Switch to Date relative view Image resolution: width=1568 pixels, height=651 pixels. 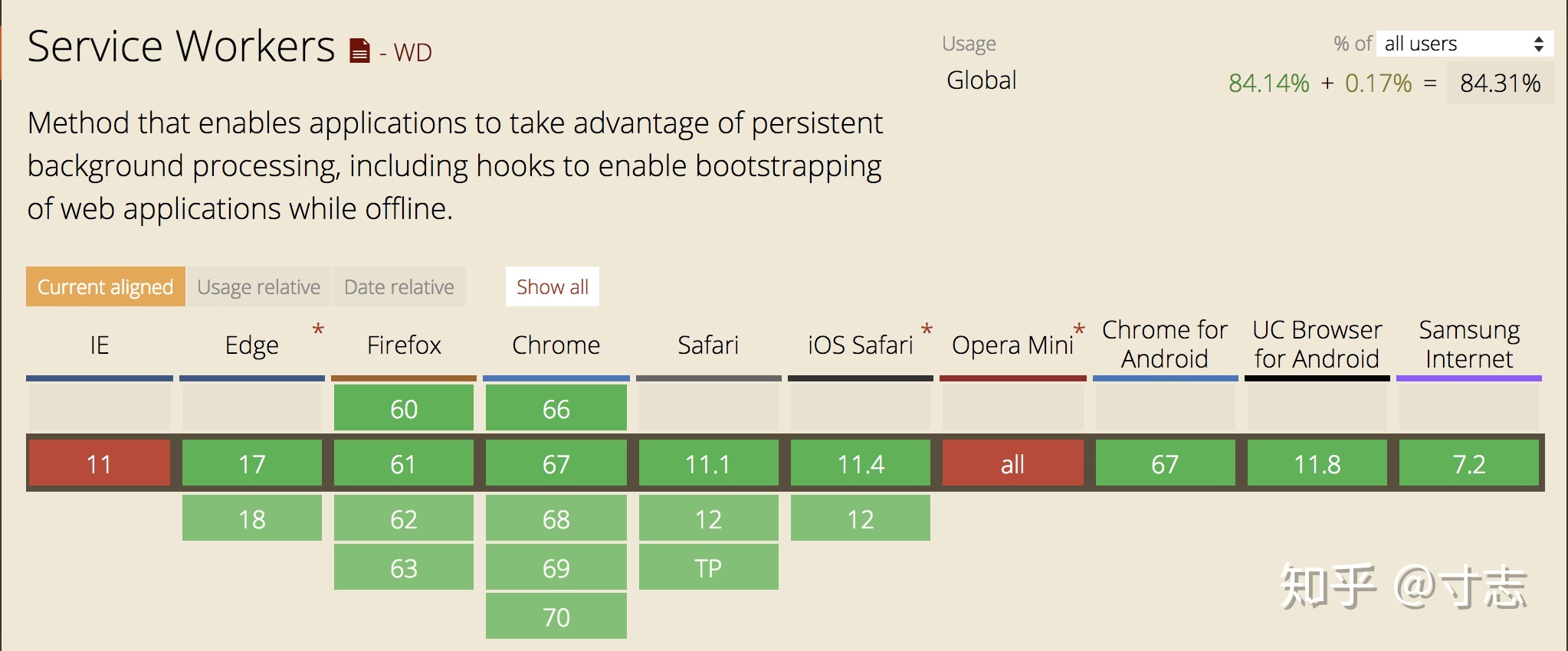coord(399,286)
